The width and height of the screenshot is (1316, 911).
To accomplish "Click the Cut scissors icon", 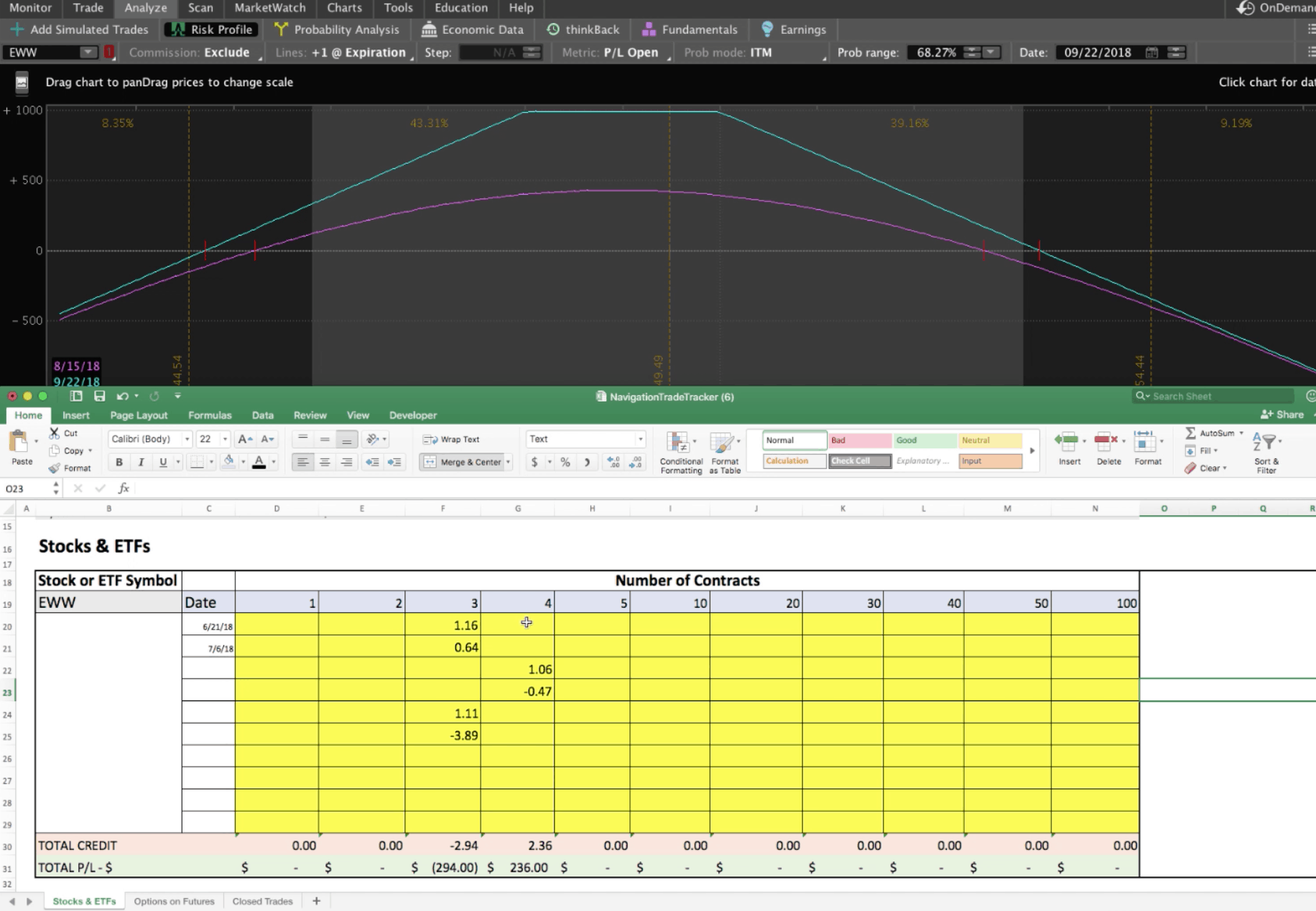I will [55, 433].
